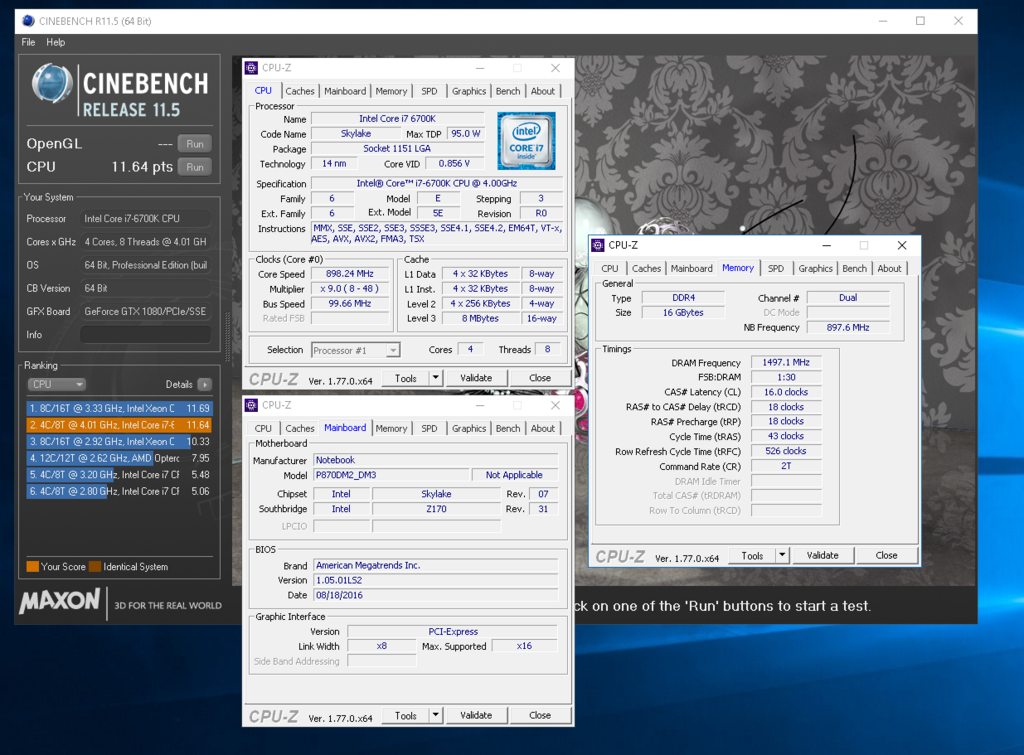1024x755 pixels.
Task: Select SPD tab in Memory CPU-Z window
Action: coord(776,268)
